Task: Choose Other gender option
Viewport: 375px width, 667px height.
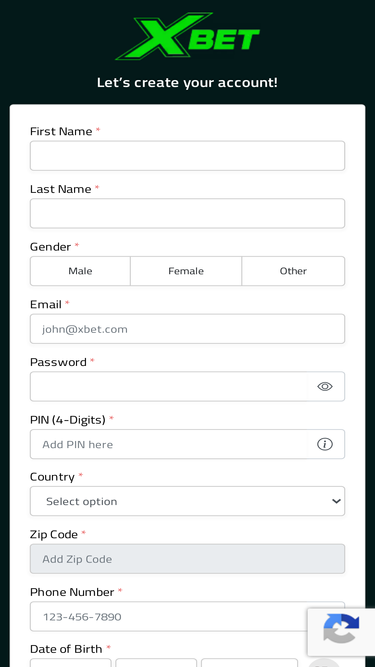Action: (293, 271)
